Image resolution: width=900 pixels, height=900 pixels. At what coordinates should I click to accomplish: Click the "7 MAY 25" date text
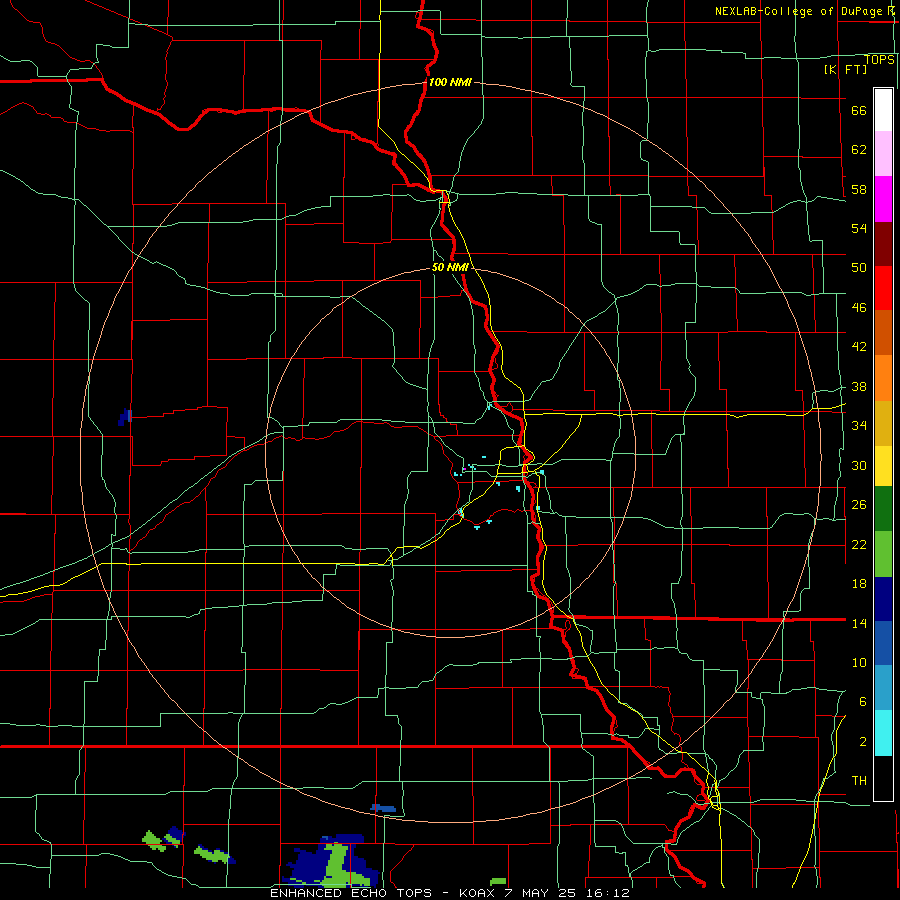click(x=542, y=893)
